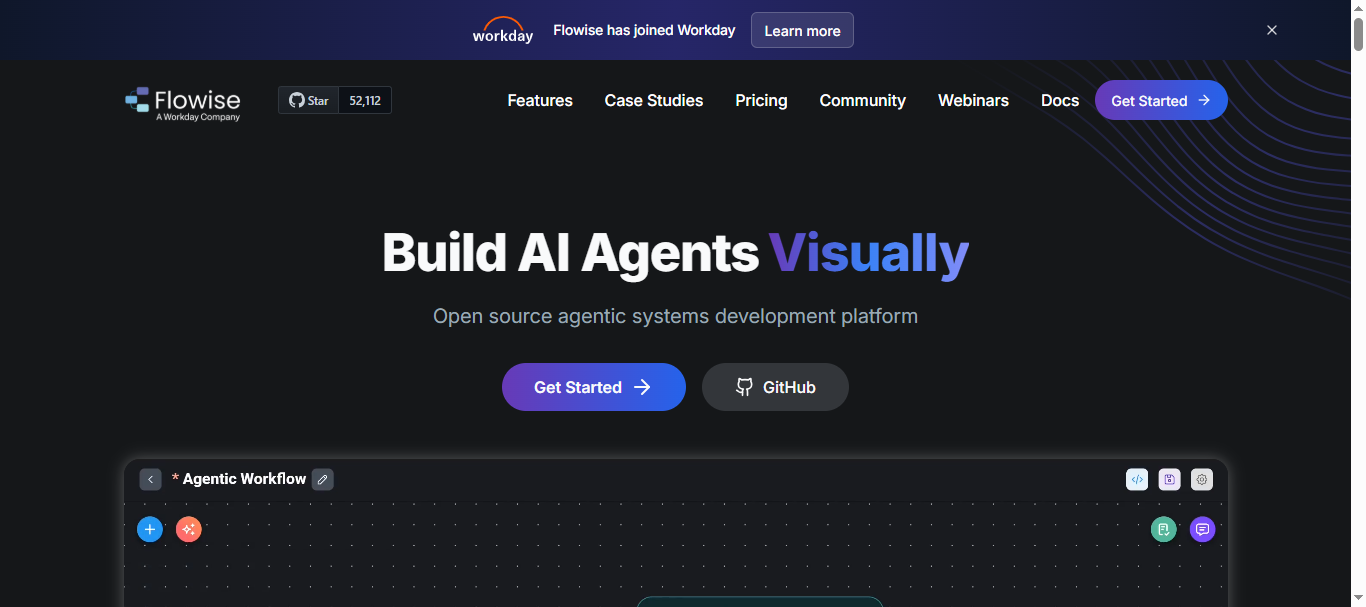
Task: Dismiss the Workday announcement banner
Action: coord(1272,30)
